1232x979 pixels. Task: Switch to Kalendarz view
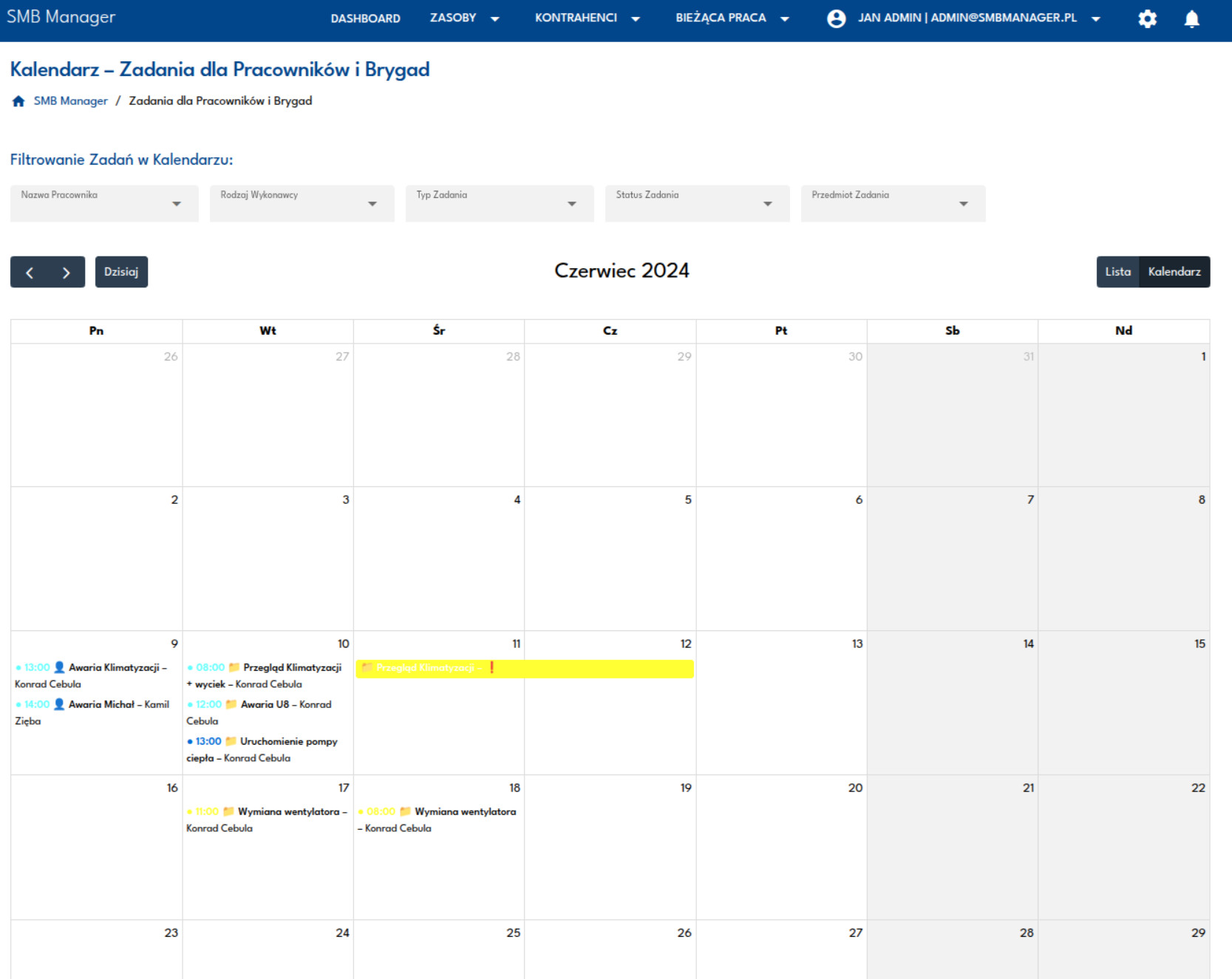(x=1174, y=272)
